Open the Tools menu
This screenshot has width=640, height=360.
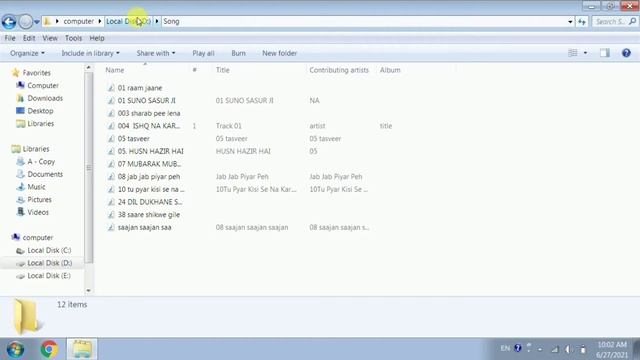pyautogui.click(x=73, y=38)
